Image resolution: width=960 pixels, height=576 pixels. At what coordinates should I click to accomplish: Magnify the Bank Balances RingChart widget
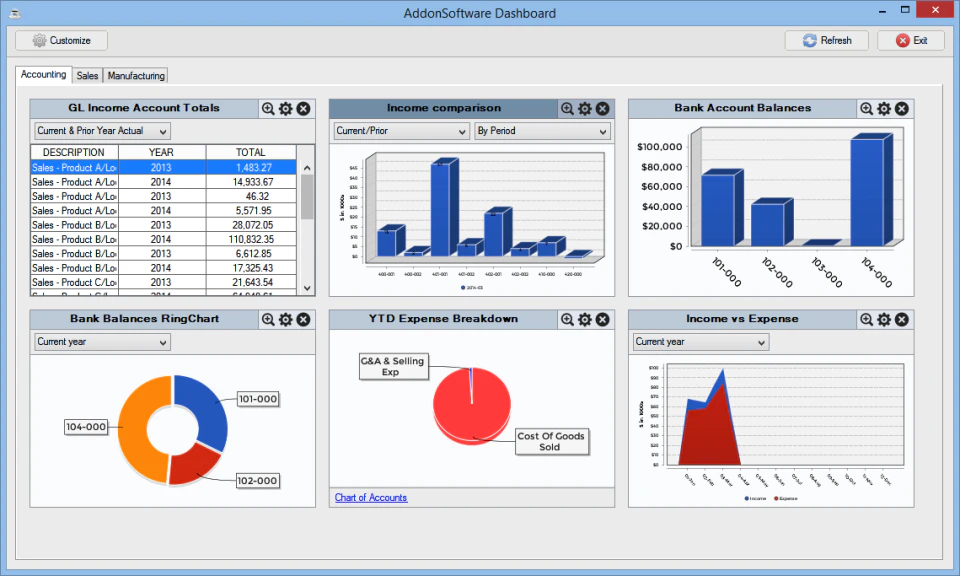pyautogui.click(x=268, y=320)
